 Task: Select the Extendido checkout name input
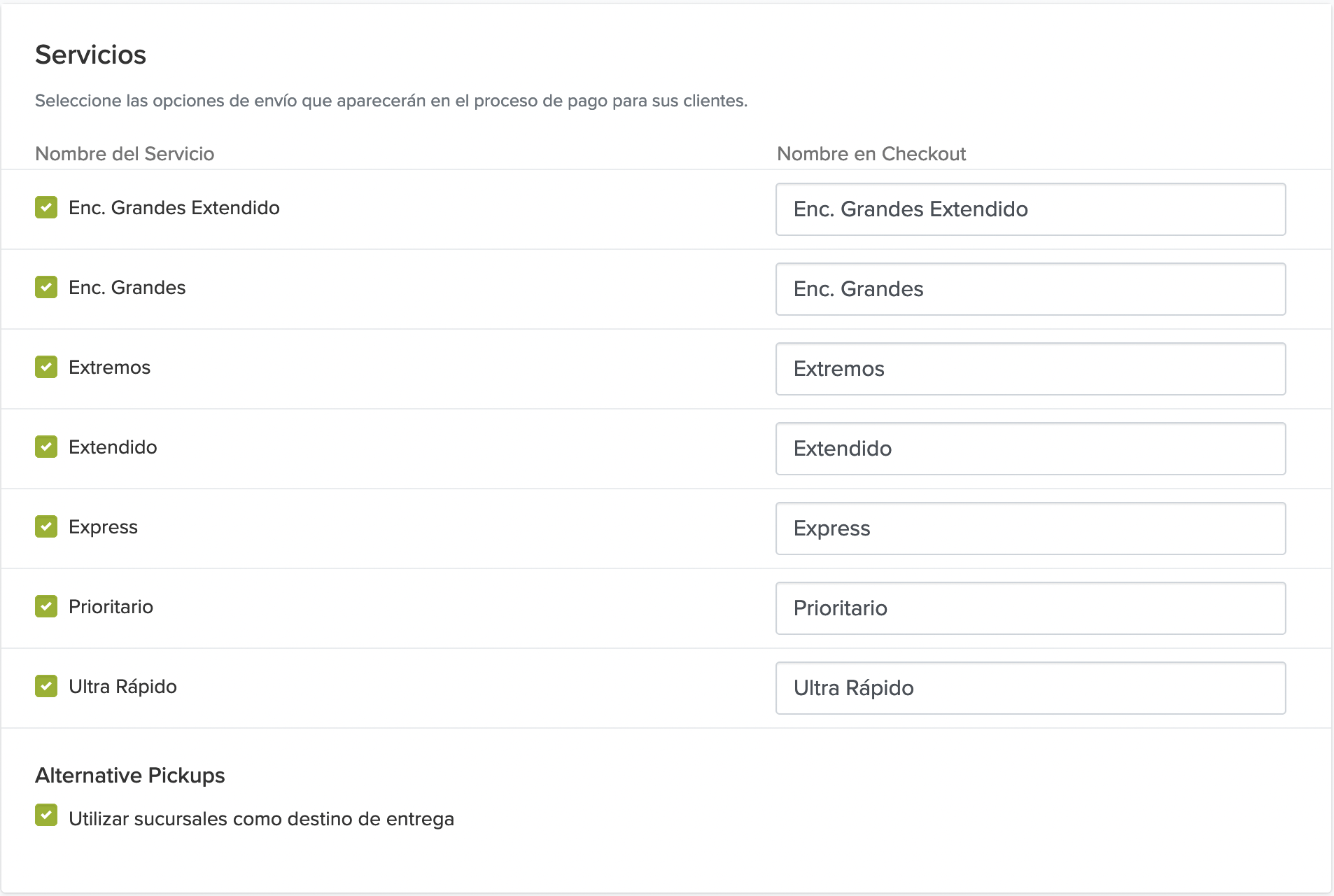(x=1030, y=449)
